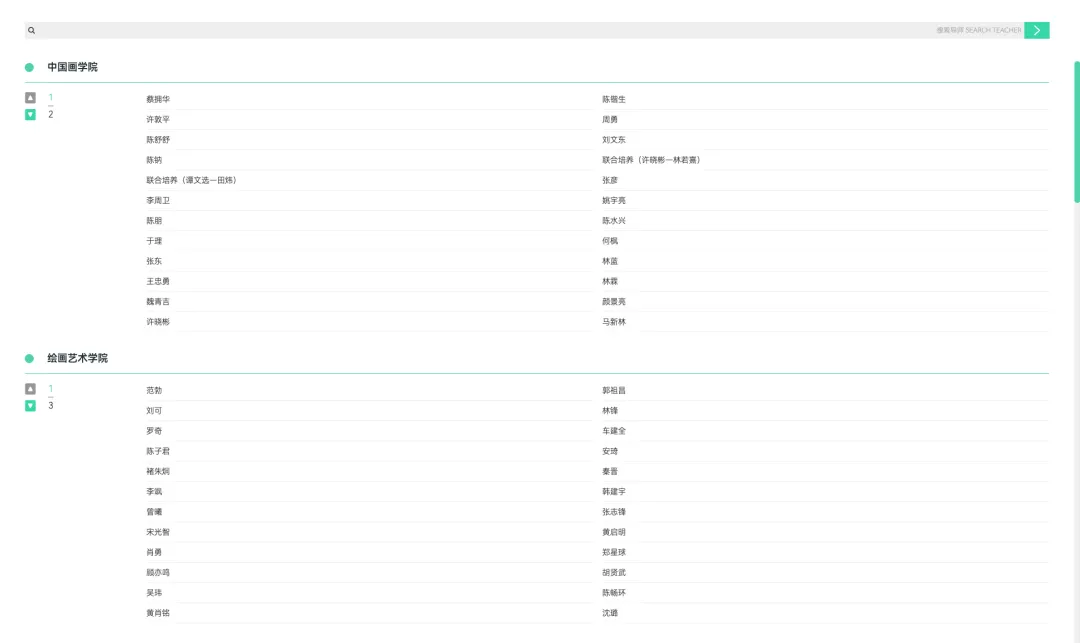
Task: Open teacher 刘文东
Action: pyautogui.click(x=614, y=140)
